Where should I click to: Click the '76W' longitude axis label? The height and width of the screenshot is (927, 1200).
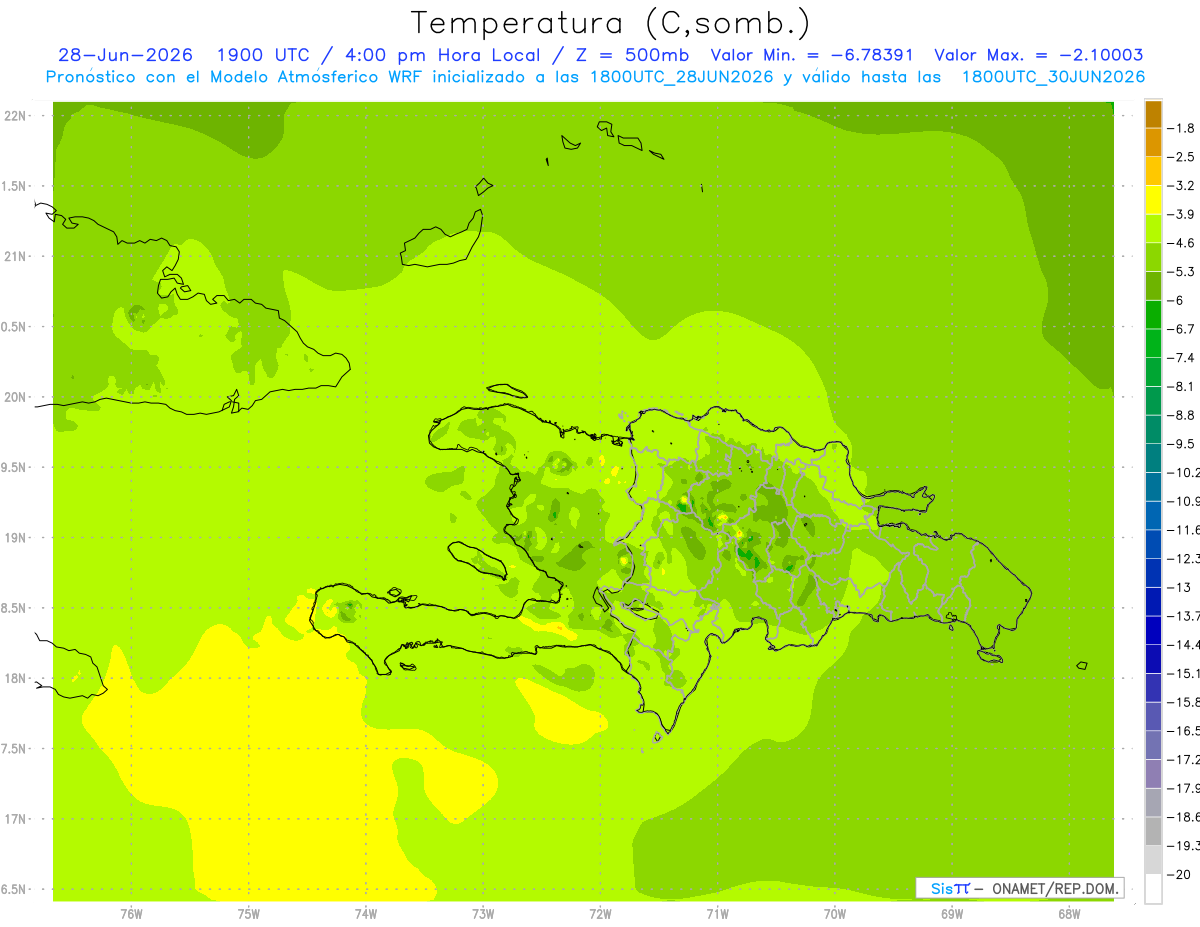(x=131, y=913)
